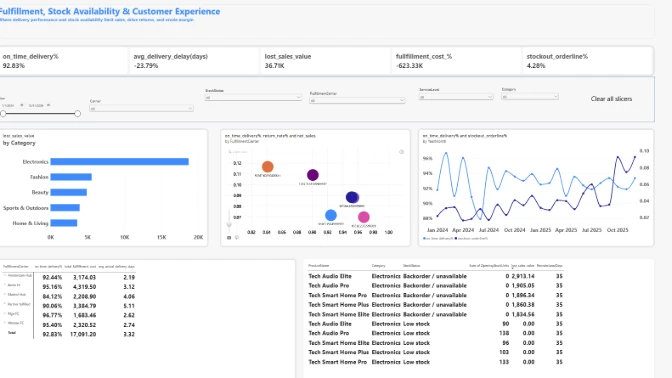Screen dimensions: 672x378
Task: Open the FulfilmentCenter slicer dropdown
Action: (357, 100)
